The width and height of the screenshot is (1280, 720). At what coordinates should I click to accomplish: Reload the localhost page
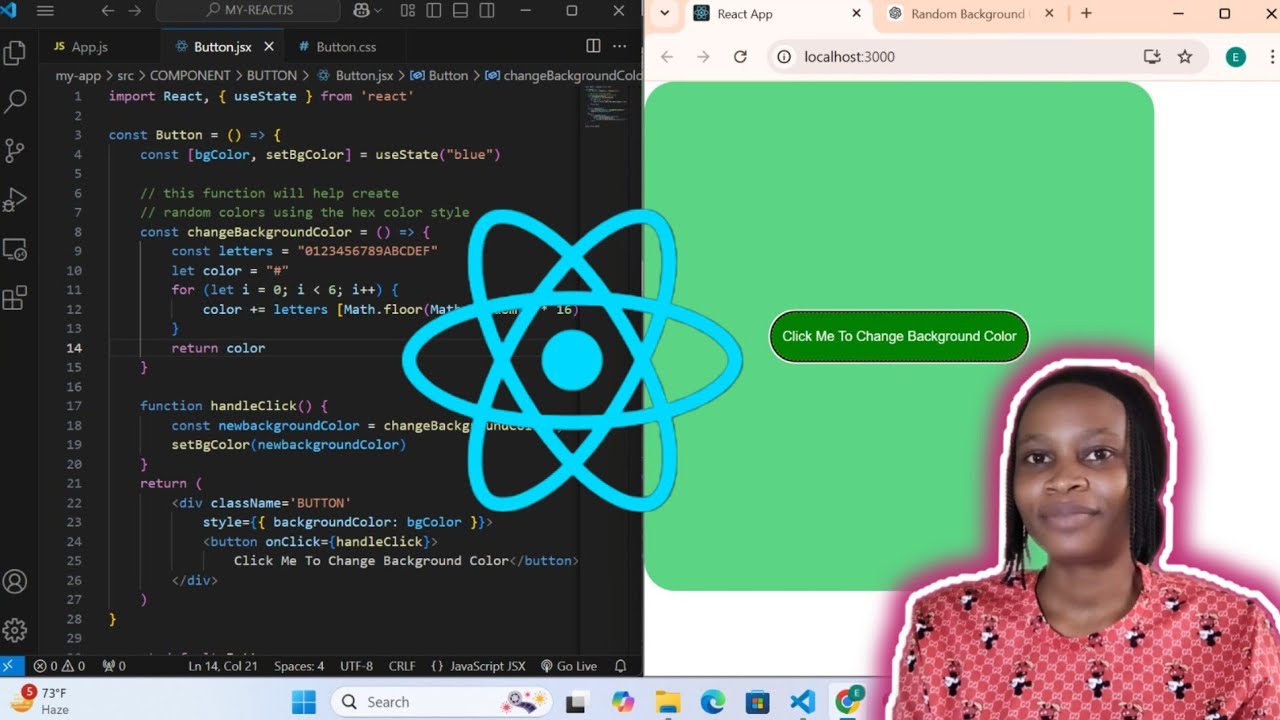pos(740,57)
